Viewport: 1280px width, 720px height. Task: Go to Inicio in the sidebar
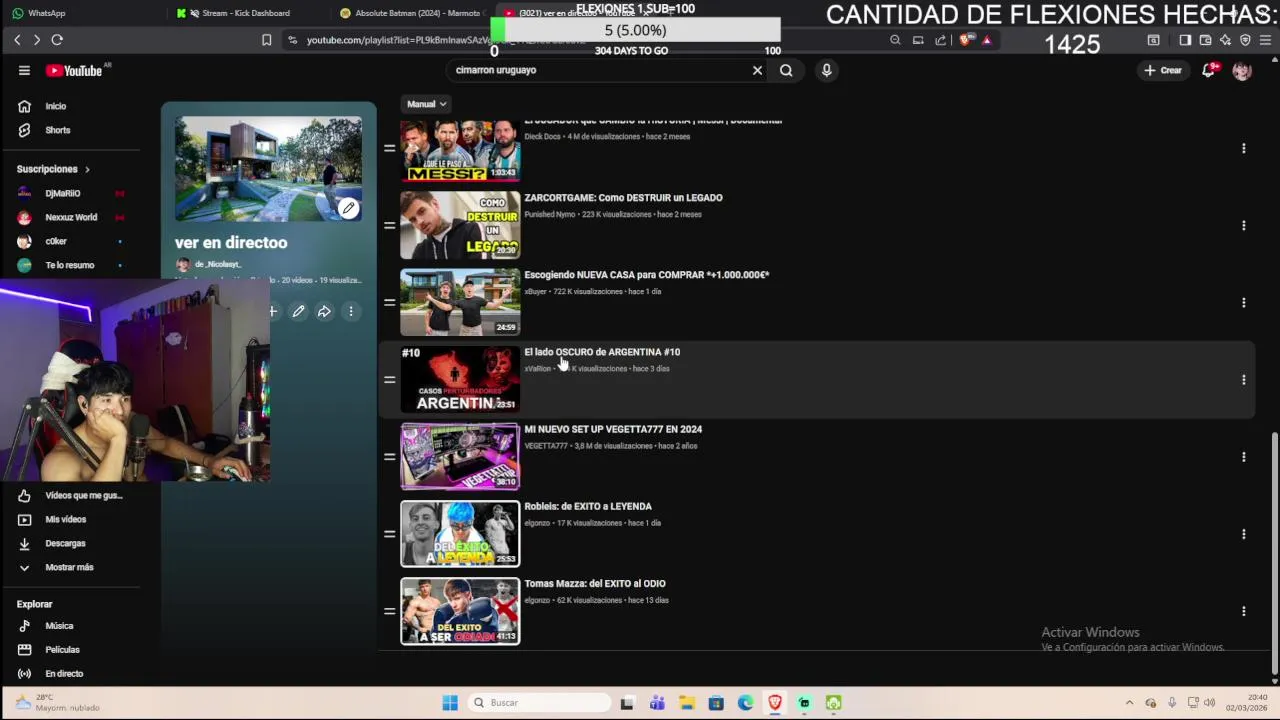pos(55,106)
